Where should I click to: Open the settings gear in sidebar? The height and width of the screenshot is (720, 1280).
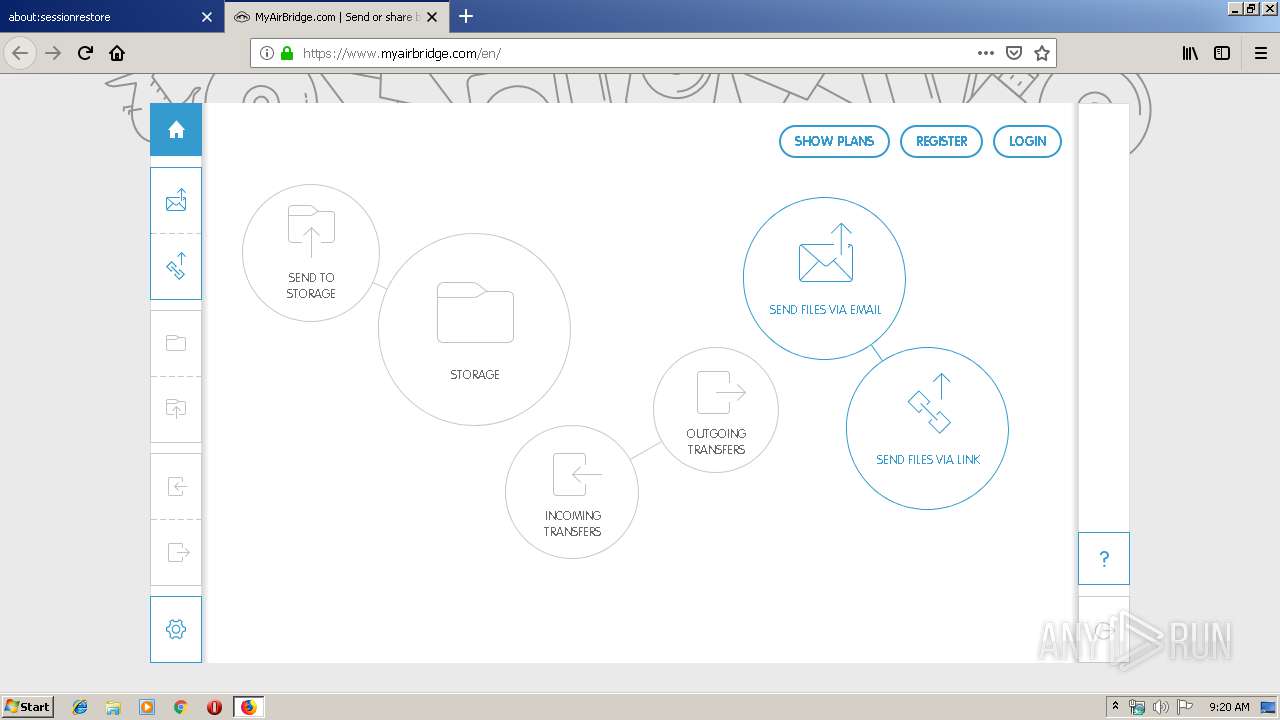176,629
